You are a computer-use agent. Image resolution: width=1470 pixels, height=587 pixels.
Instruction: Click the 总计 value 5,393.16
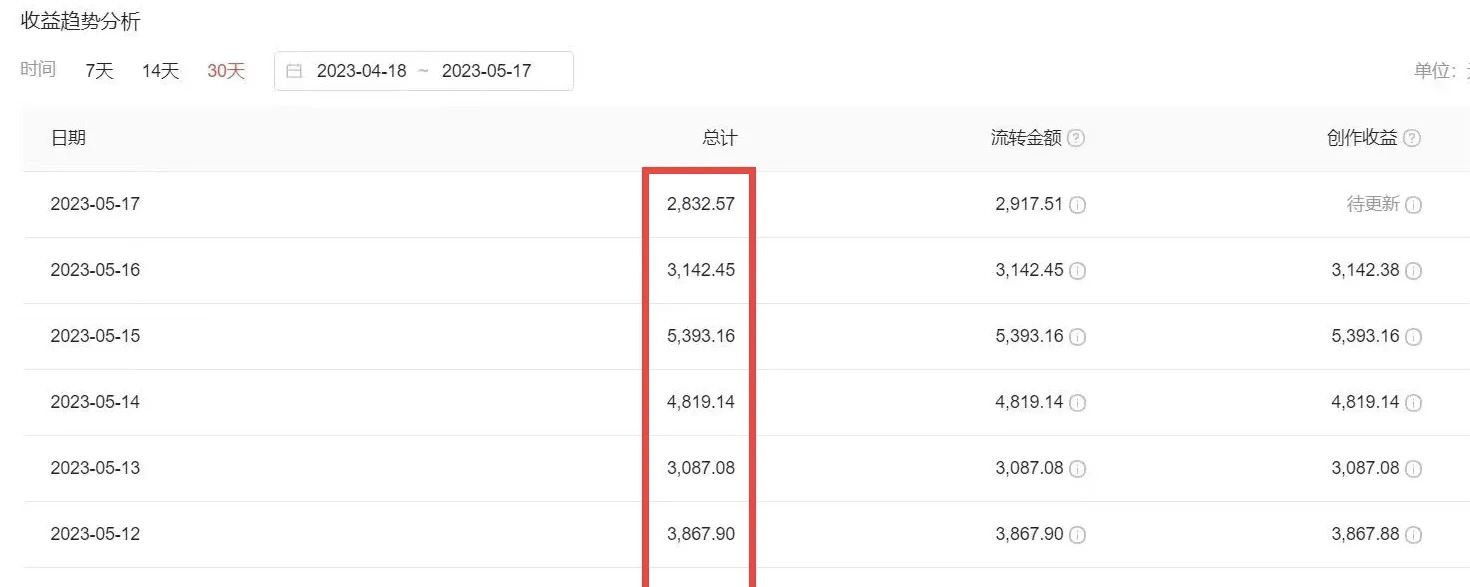[701, 336]
